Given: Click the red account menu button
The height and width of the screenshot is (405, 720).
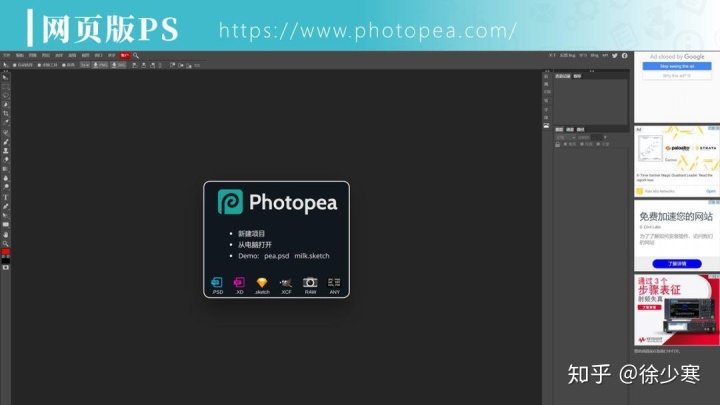Looking at the screenshot, I should (125, 56).
